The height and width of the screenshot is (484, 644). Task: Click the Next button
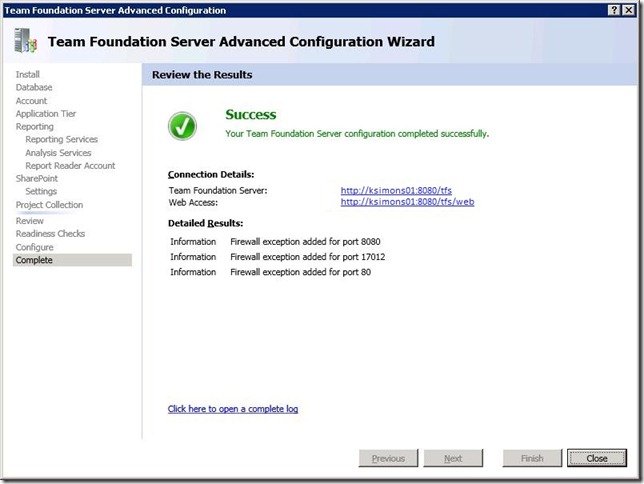pos(453,458)
